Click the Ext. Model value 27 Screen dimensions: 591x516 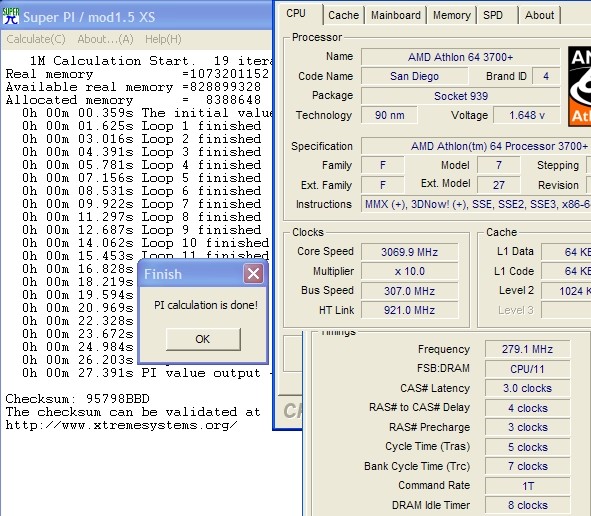coord(499,185)
